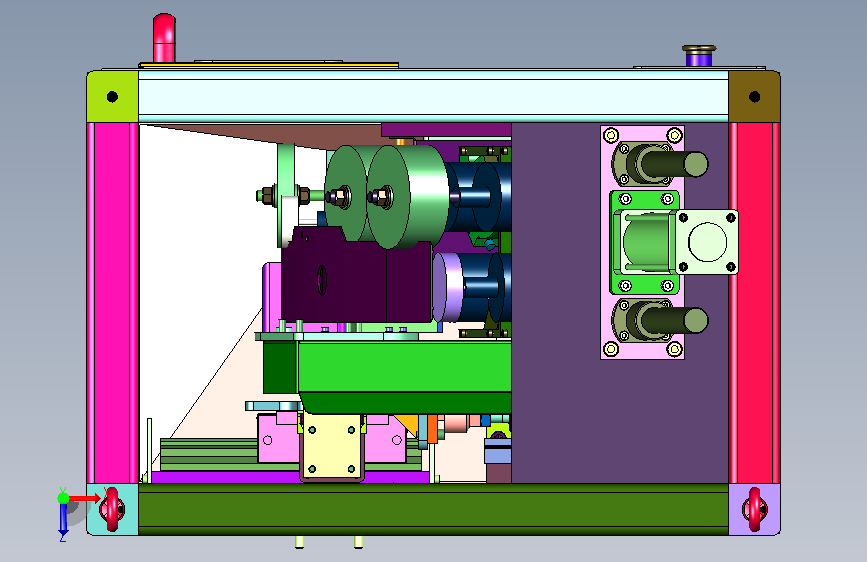Image resolution: width=867 pixels, height=562 pixels.
Task: Click the upper round connector on pink plate
Action: [658, 164]
